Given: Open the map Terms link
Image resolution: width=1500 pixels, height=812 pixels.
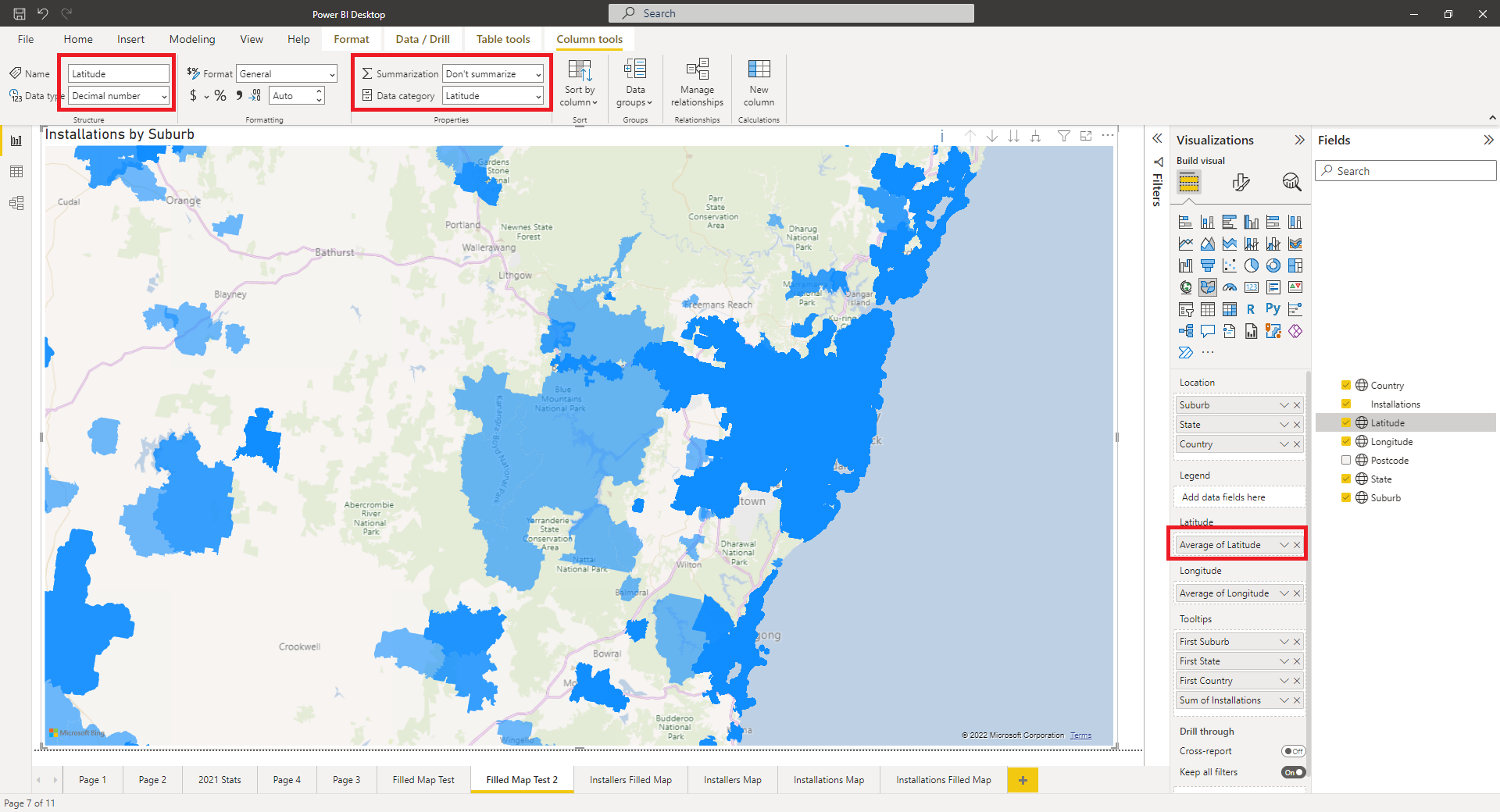Looking at the screenshot, I should coord(1080,735).
